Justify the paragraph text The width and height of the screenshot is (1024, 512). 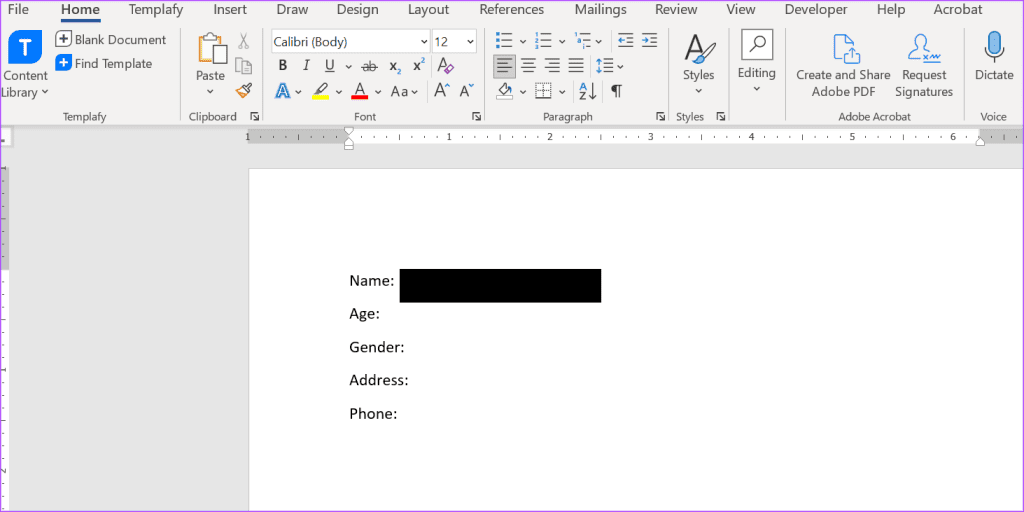(575, 66)
